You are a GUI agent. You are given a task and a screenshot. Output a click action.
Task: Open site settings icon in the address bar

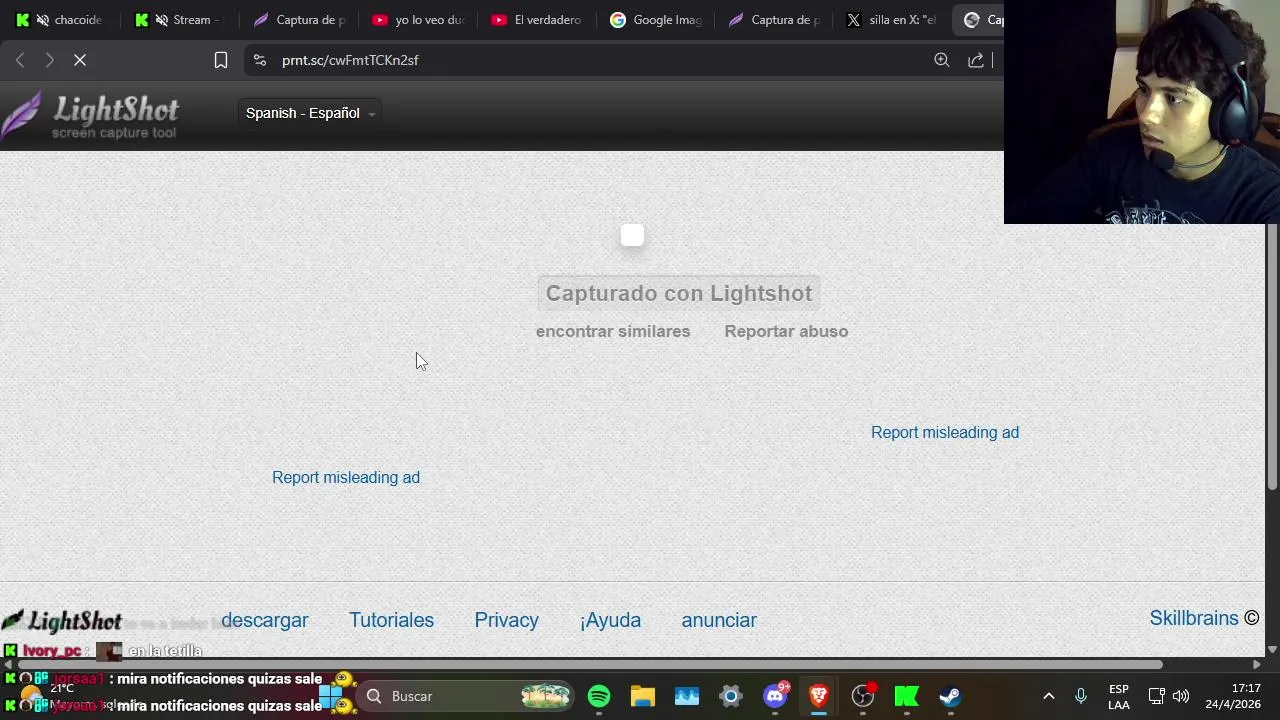pyautogui.click(x=260, y=60)
